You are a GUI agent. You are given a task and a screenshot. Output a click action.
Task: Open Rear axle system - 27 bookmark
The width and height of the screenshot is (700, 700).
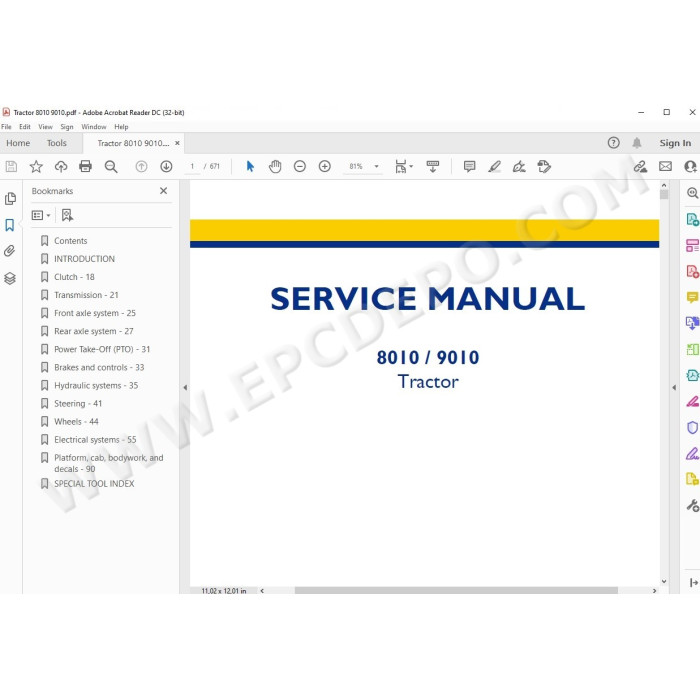point(94,331)
